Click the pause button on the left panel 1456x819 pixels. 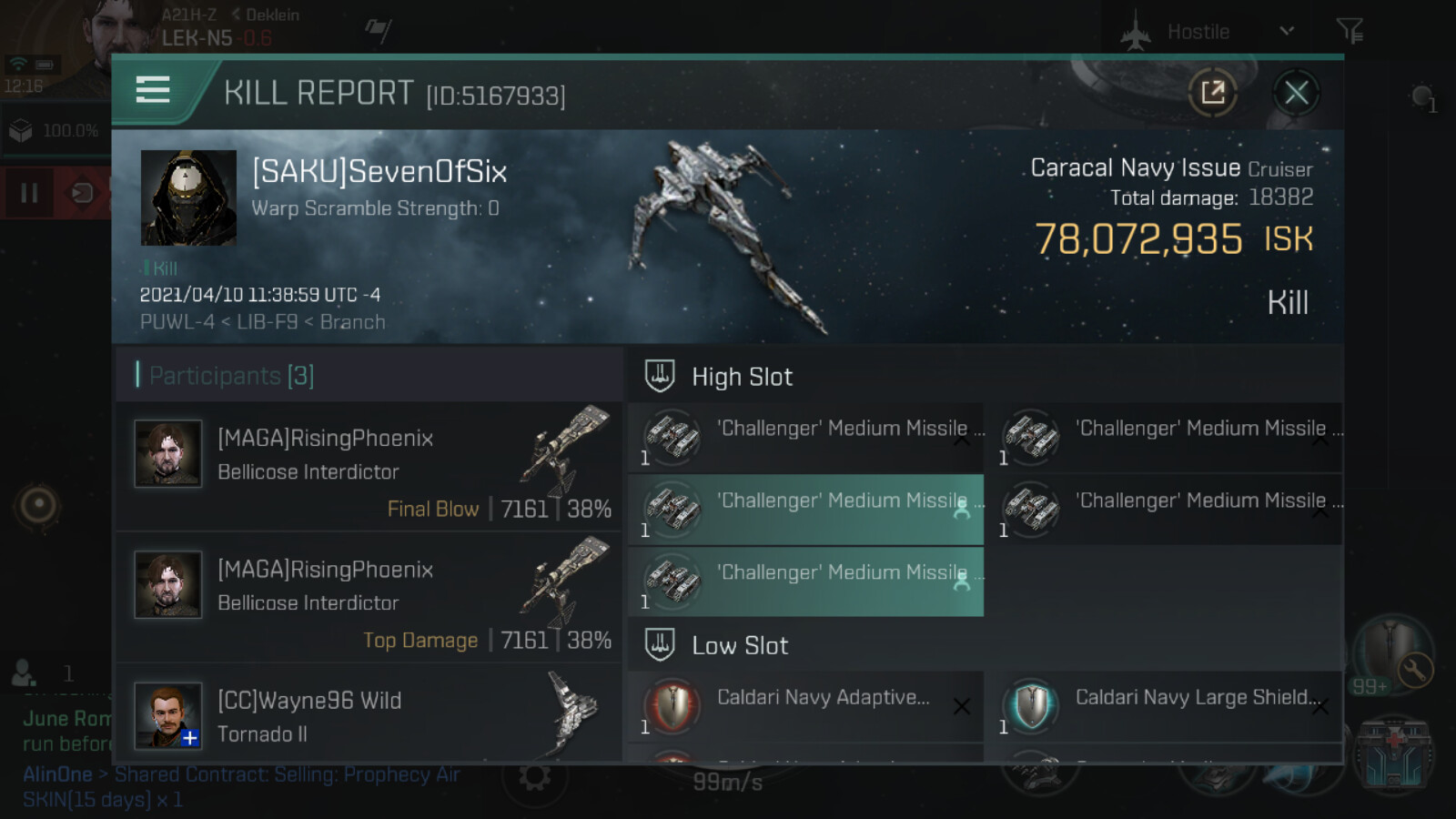click(x=29, y=193)
